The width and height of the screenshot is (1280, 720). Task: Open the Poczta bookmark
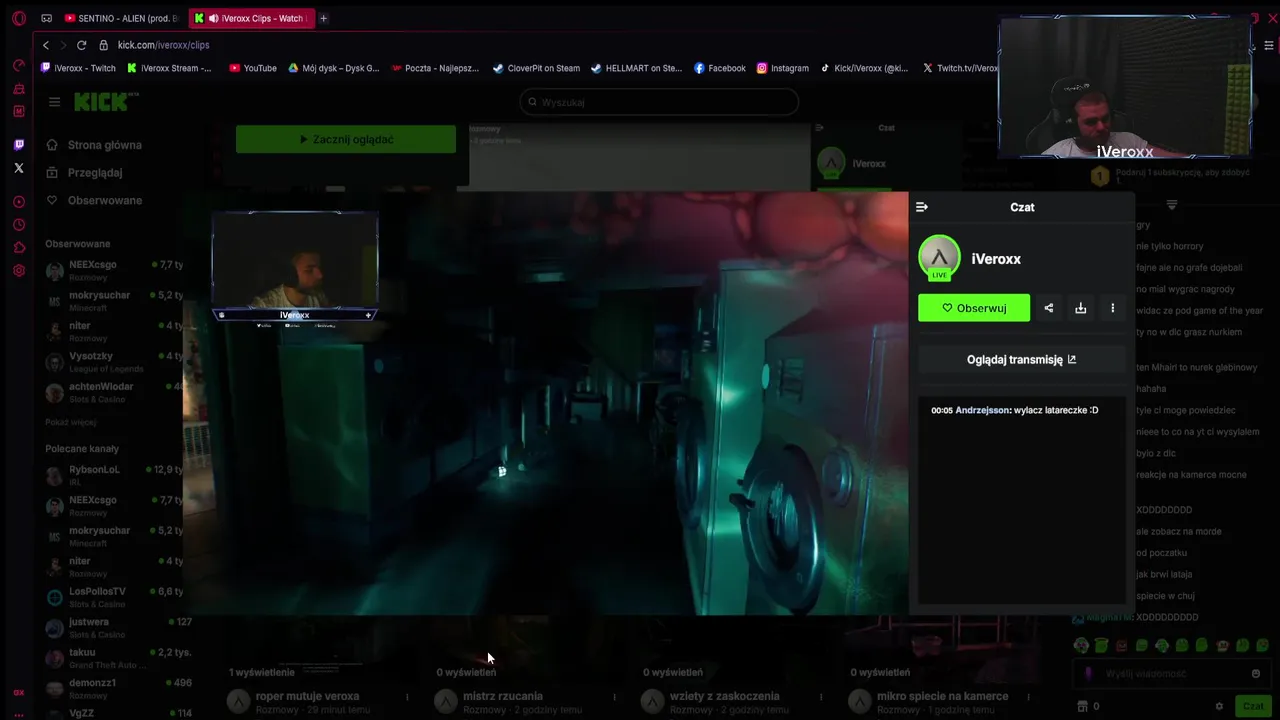click(x=435, y=68)
